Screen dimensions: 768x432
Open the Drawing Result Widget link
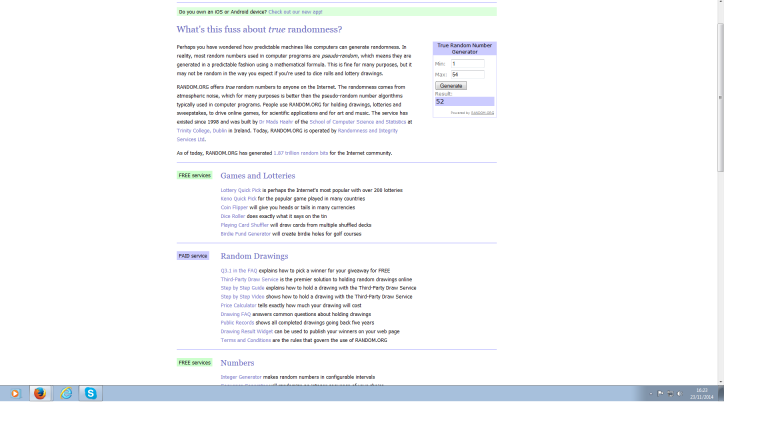(246, 332)
